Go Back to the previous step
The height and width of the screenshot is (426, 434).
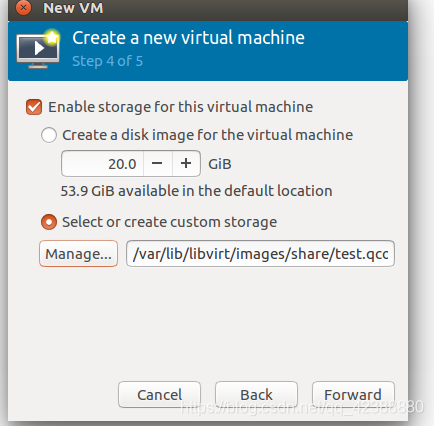256,395
